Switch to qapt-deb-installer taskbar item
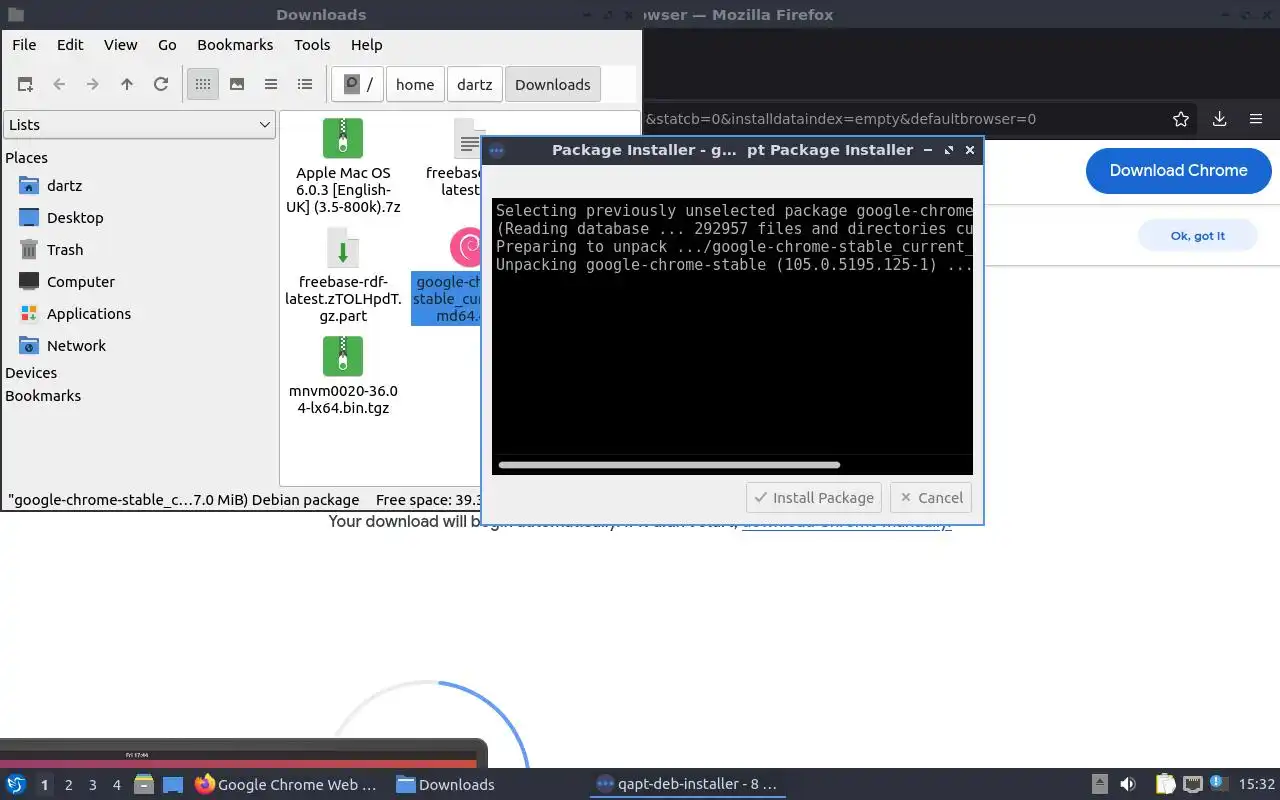 point(686,785)
